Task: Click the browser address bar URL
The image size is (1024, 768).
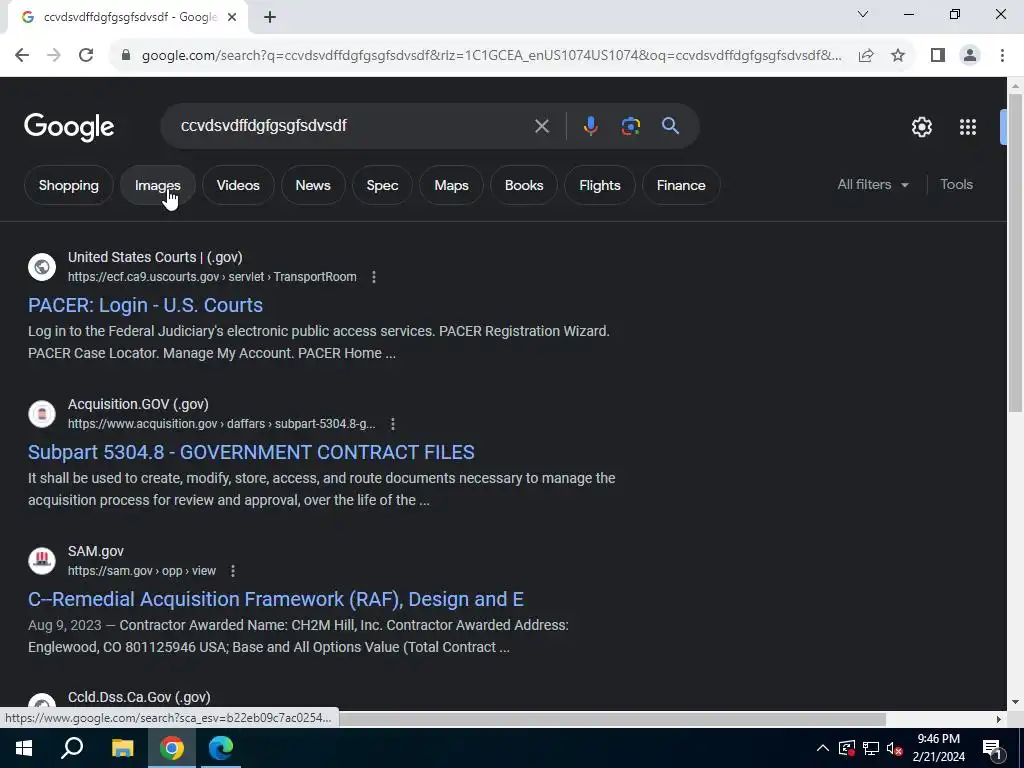Action: pos(491,55)
